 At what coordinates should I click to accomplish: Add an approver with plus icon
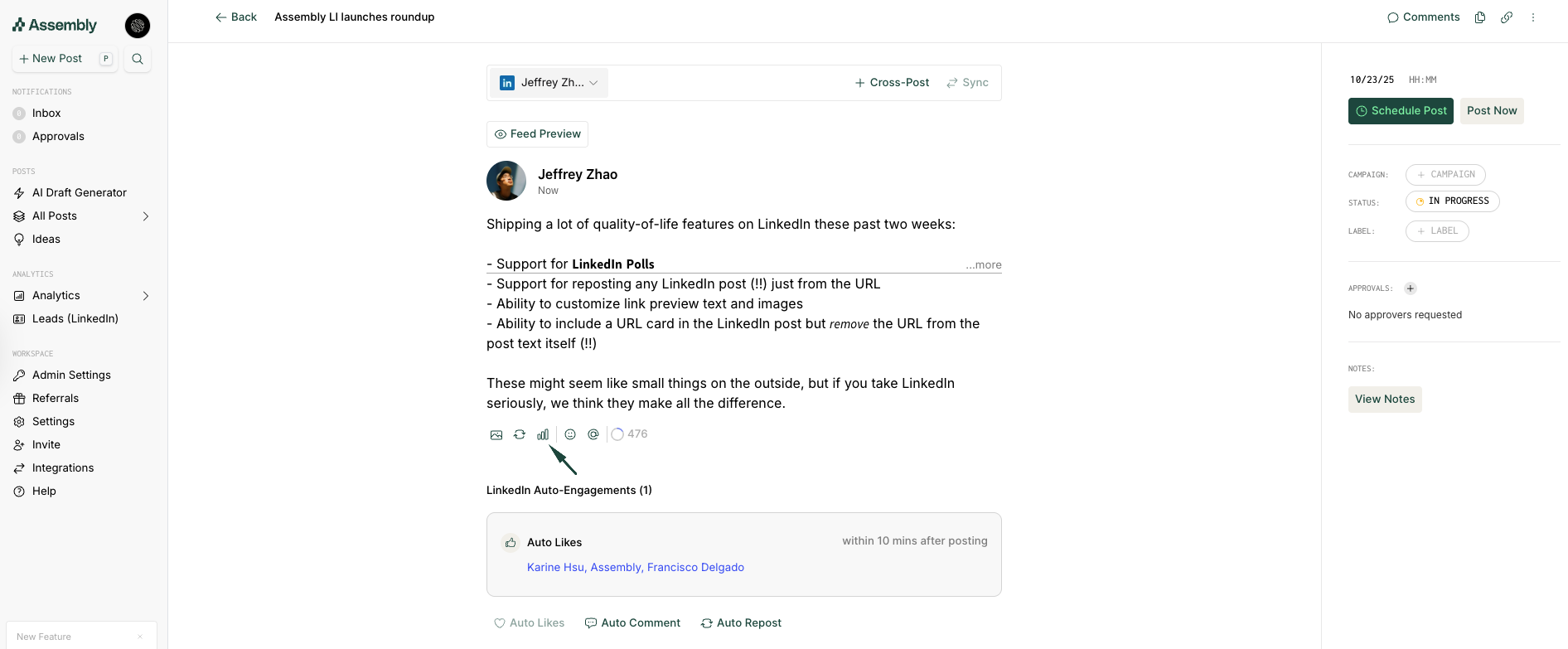click(x=1411, y=288)
